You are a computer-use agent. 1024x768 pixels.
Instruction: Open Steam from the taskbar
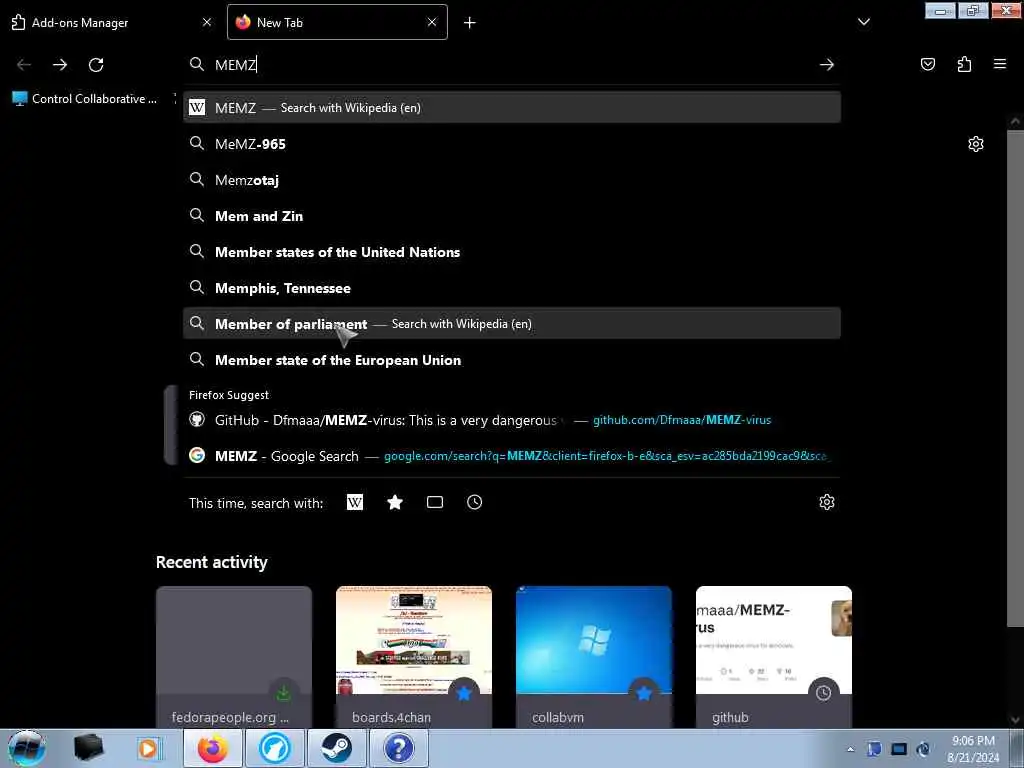click(336, 748)
